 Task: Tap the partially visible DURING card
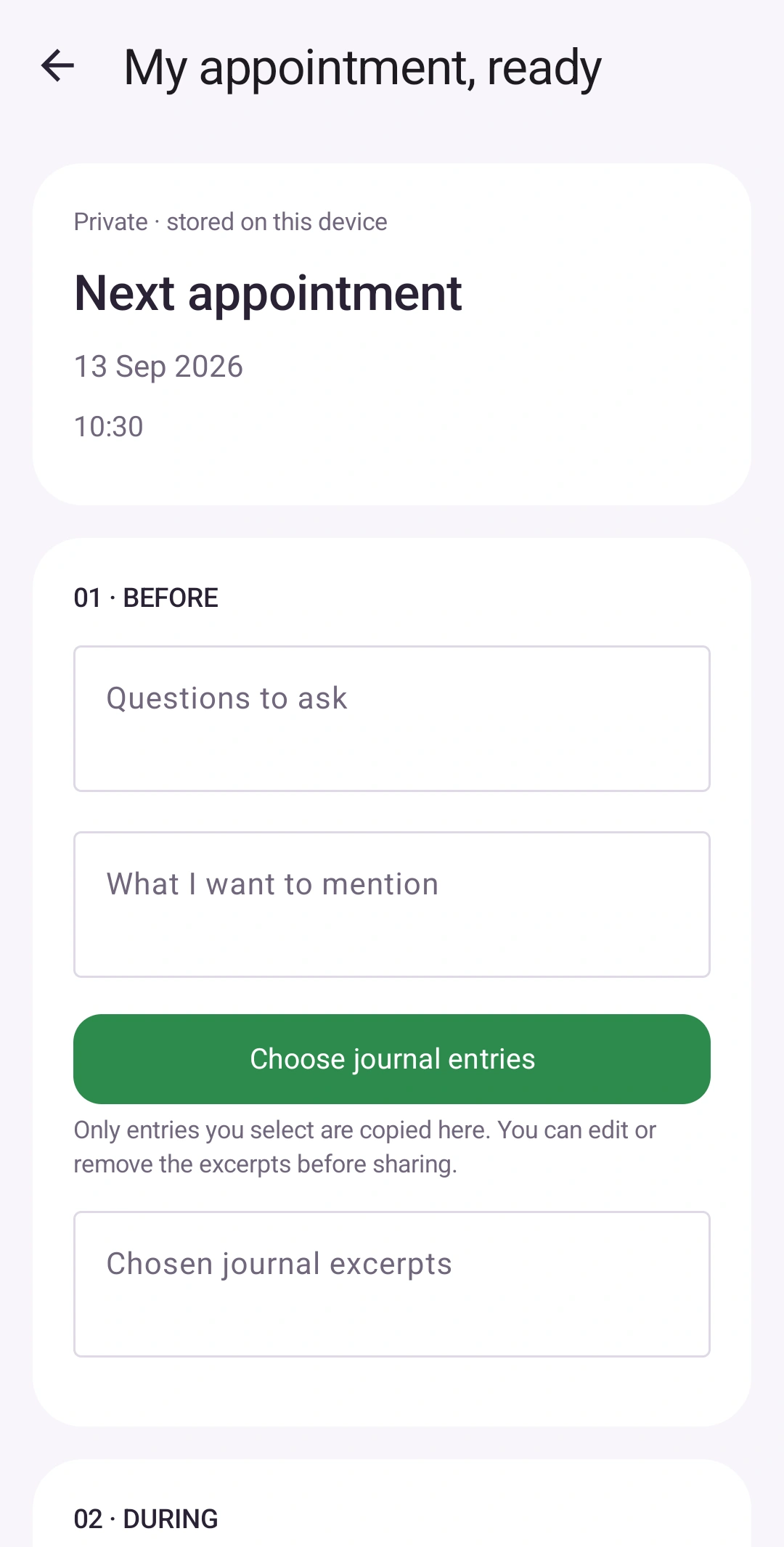tap(392, 1503)
